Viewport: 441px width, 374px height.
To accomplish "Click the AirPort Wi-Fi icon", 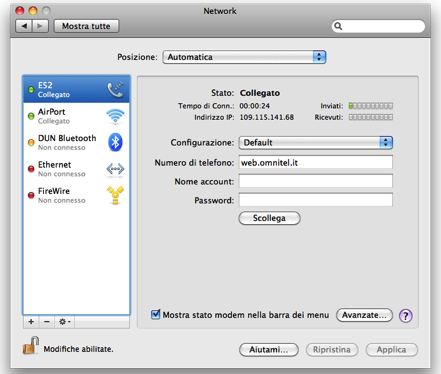I will pyautogui.click(x=115, y=116).
